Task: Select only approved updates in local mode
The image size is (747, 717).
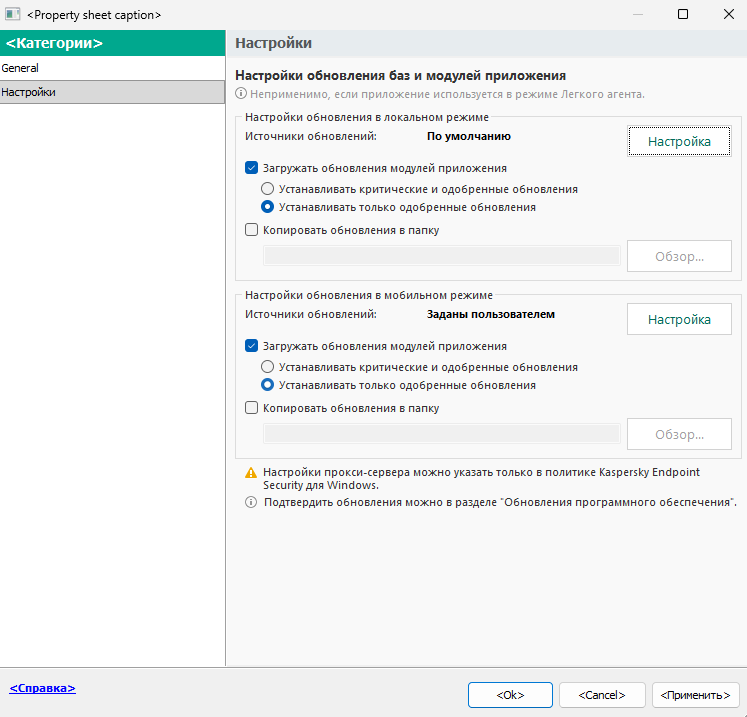Action: 267,207
